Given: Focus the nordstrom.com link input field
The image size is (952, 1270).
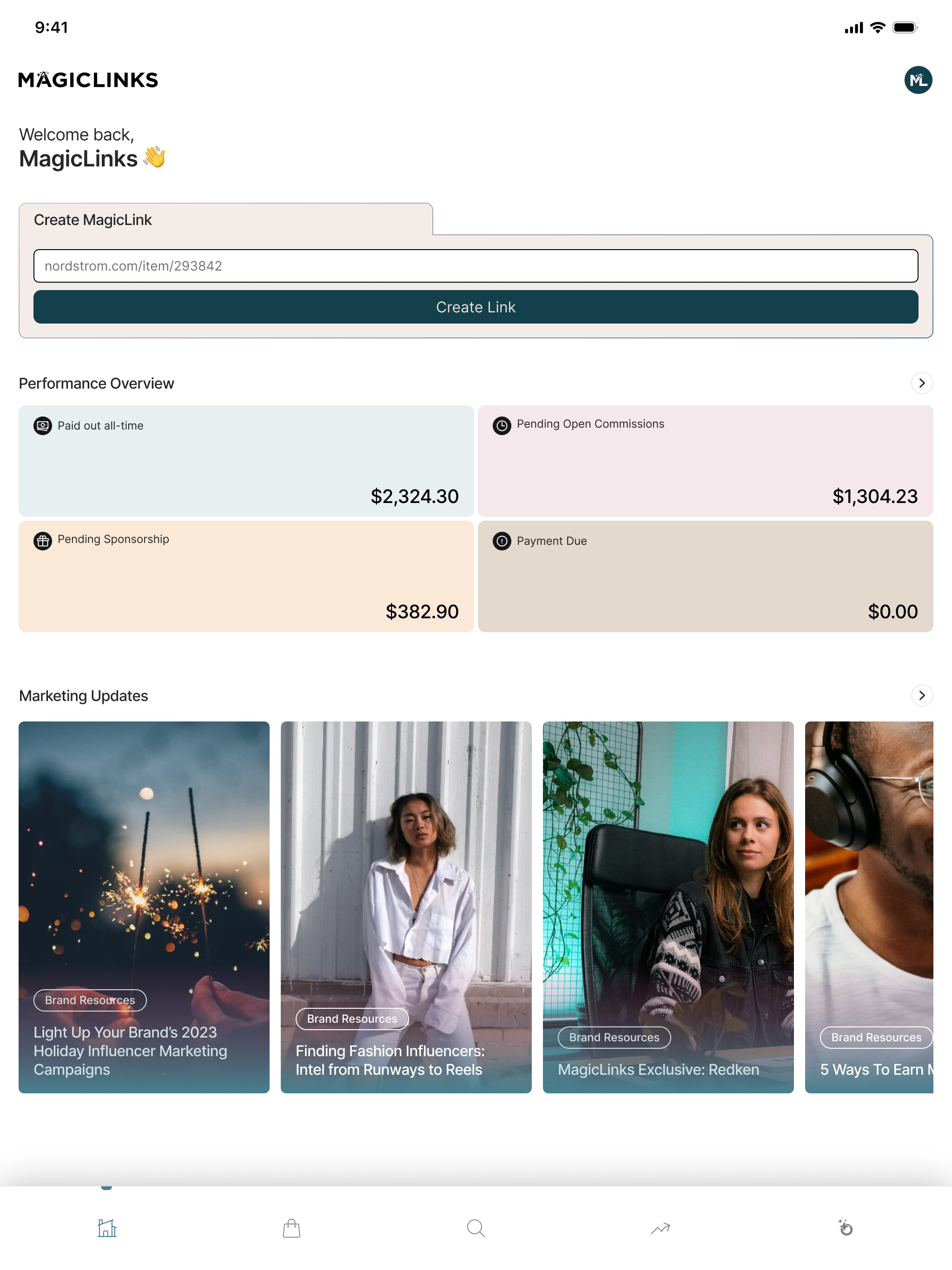Looking at the screenshot, I should [x=476, y=266].
